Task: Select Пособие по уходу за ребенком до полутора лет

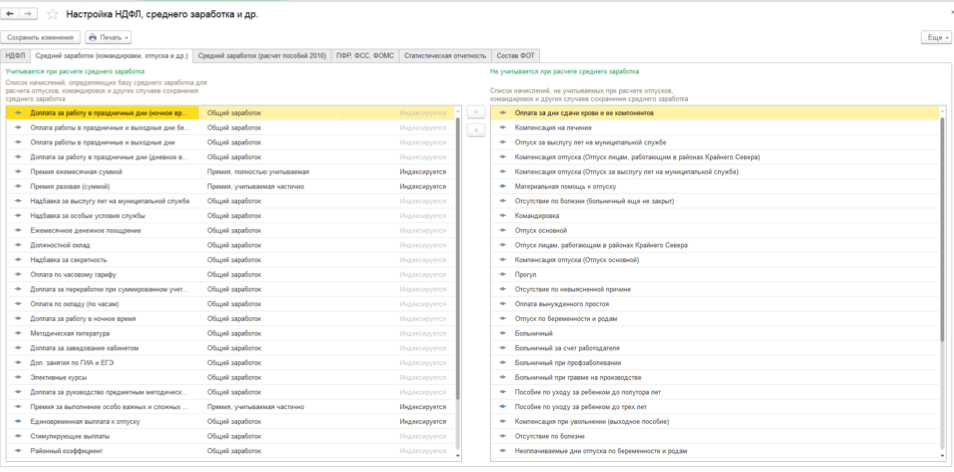Action: point(714,392)
